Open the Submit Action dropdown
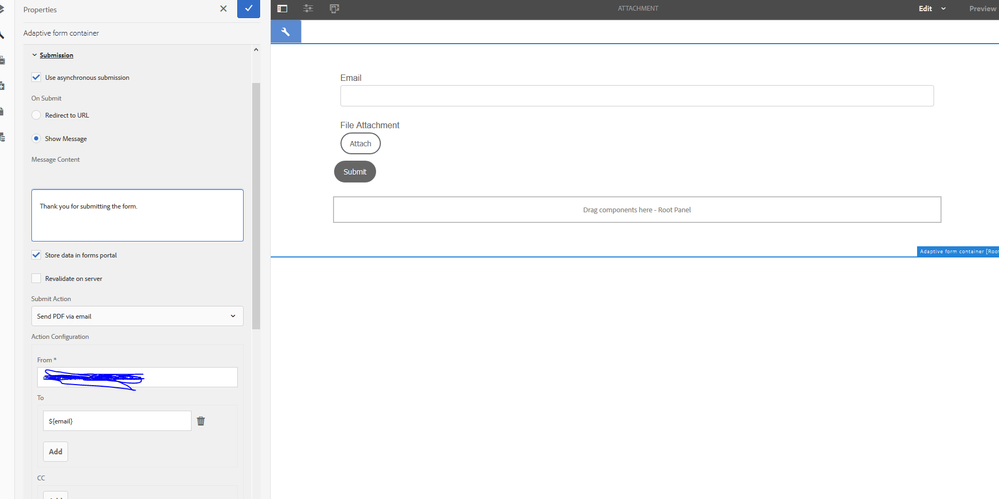 click(x=137, y=316)
